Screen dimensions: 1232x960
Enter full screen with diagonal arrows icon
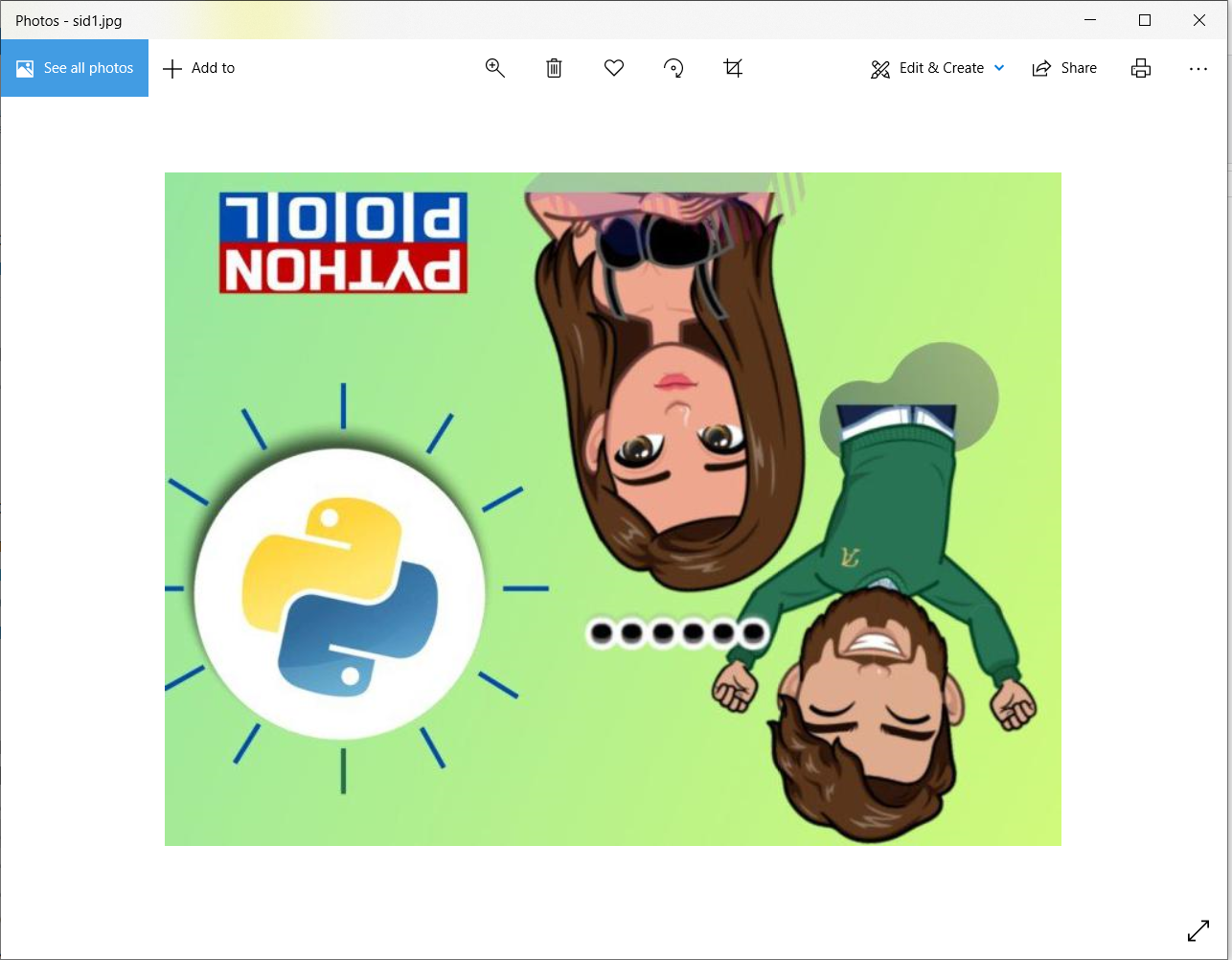(x=1198, y=930)
